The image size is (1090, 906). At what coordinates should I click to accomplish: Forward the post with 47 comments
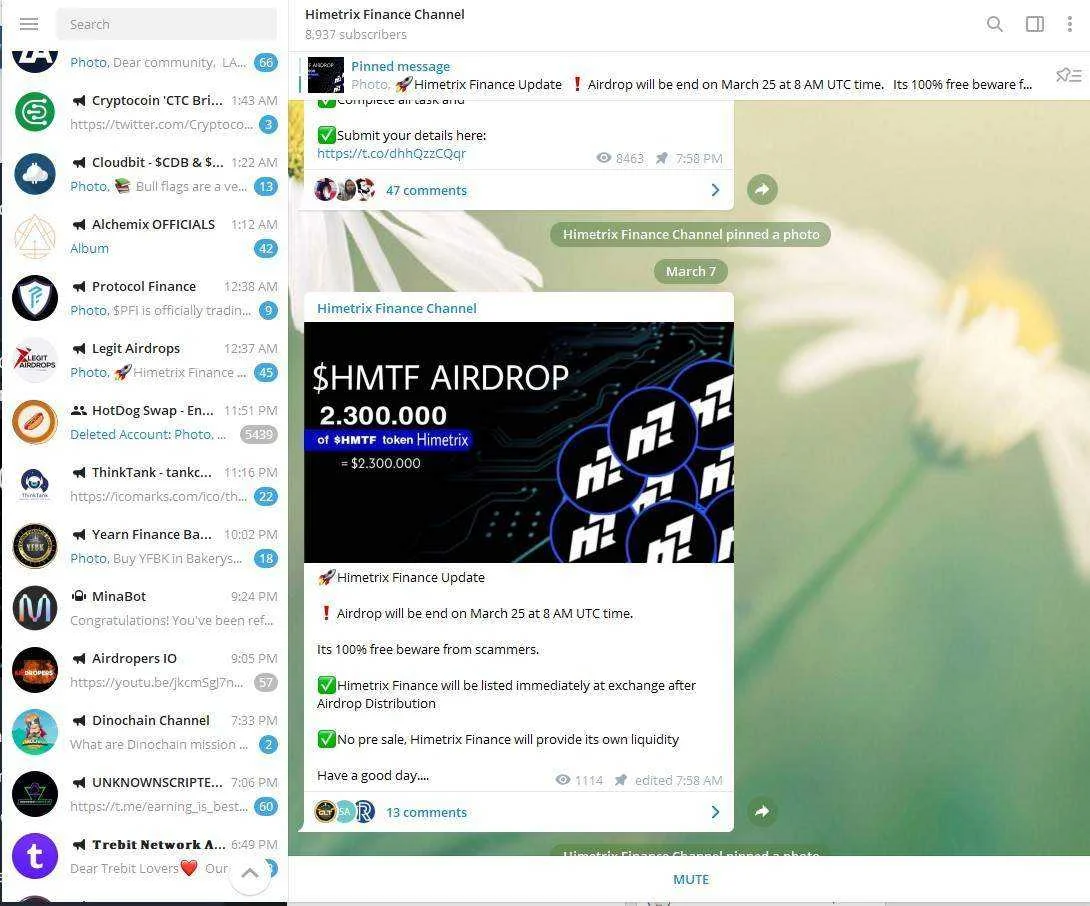point(763,189)
